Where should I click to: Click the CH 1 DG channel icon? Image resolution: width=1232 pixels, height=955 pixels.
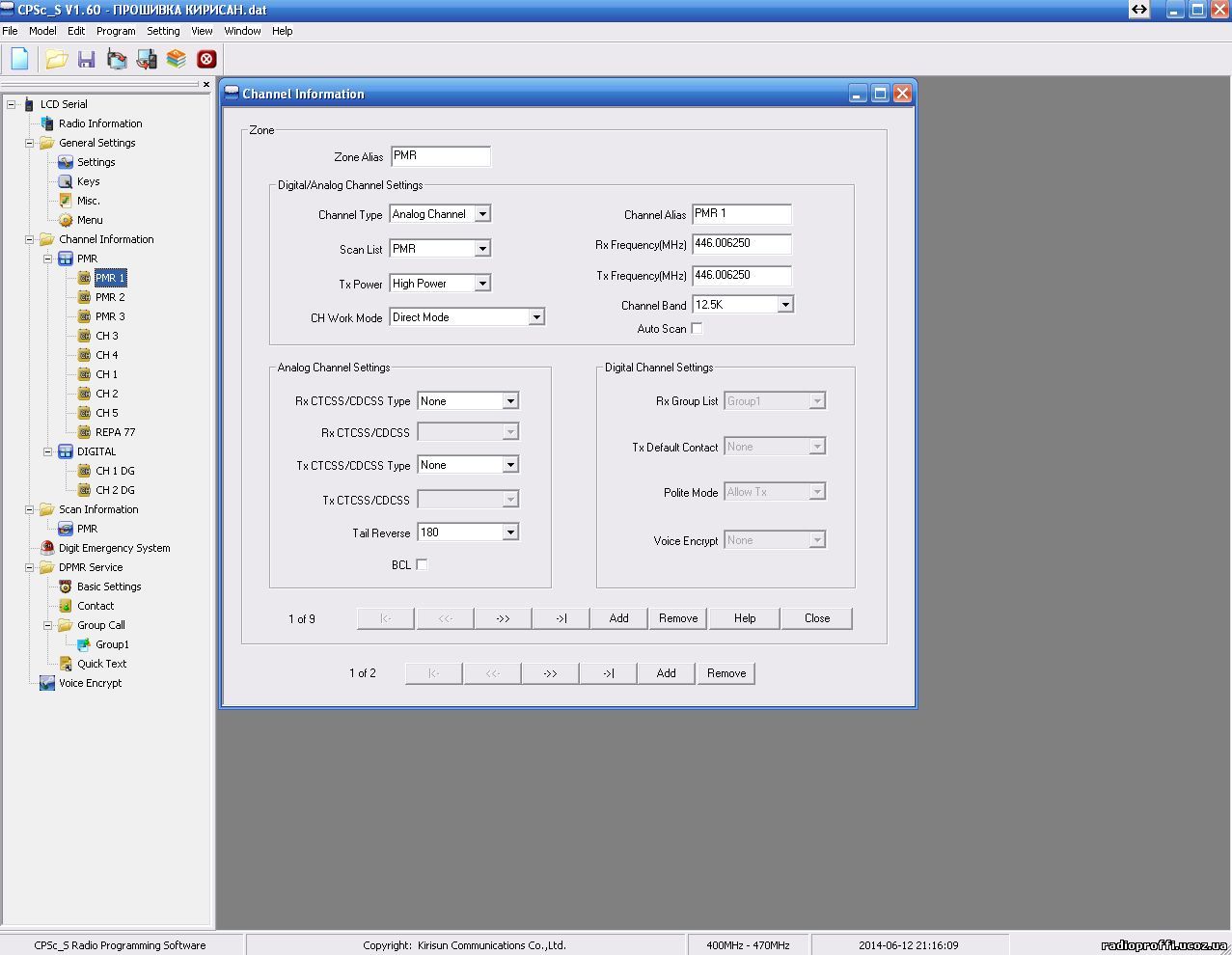84,471
